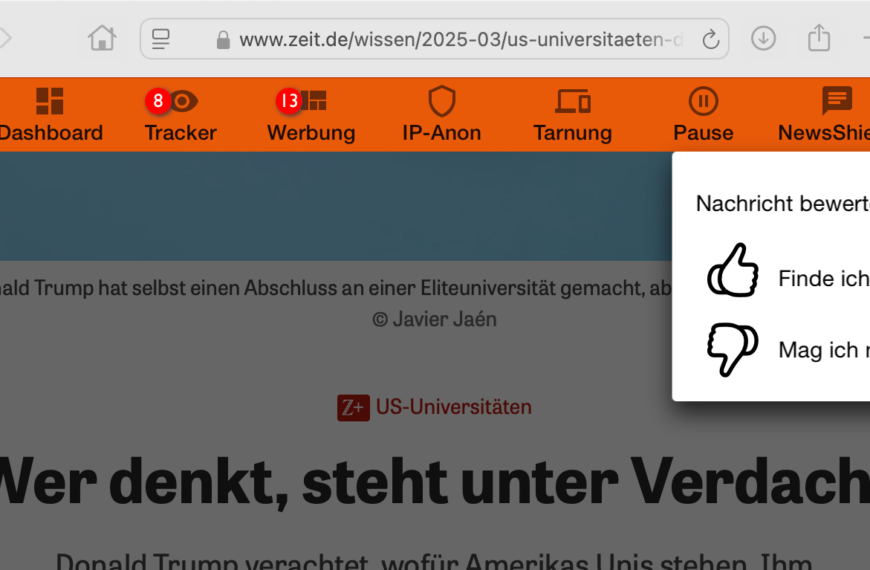Go to the browser home page
Image resolution: width=870 pixels, height=570 pixels.
[x=102, y=38]
